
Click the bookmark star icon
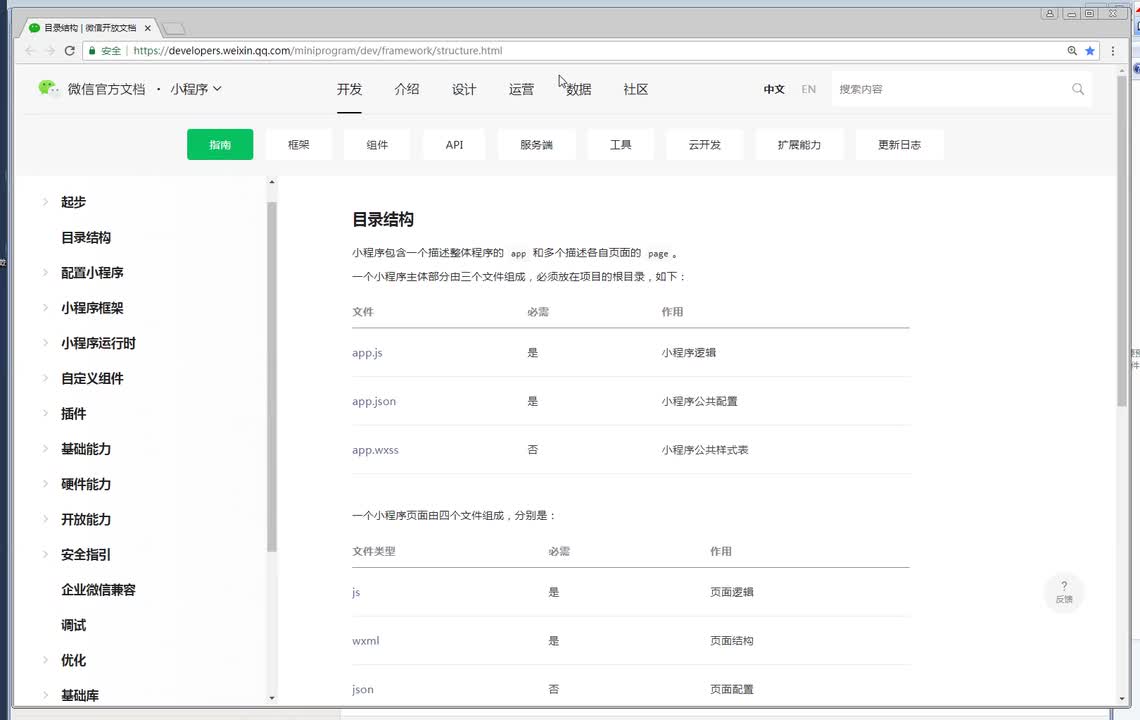(x=1090, y=51)
